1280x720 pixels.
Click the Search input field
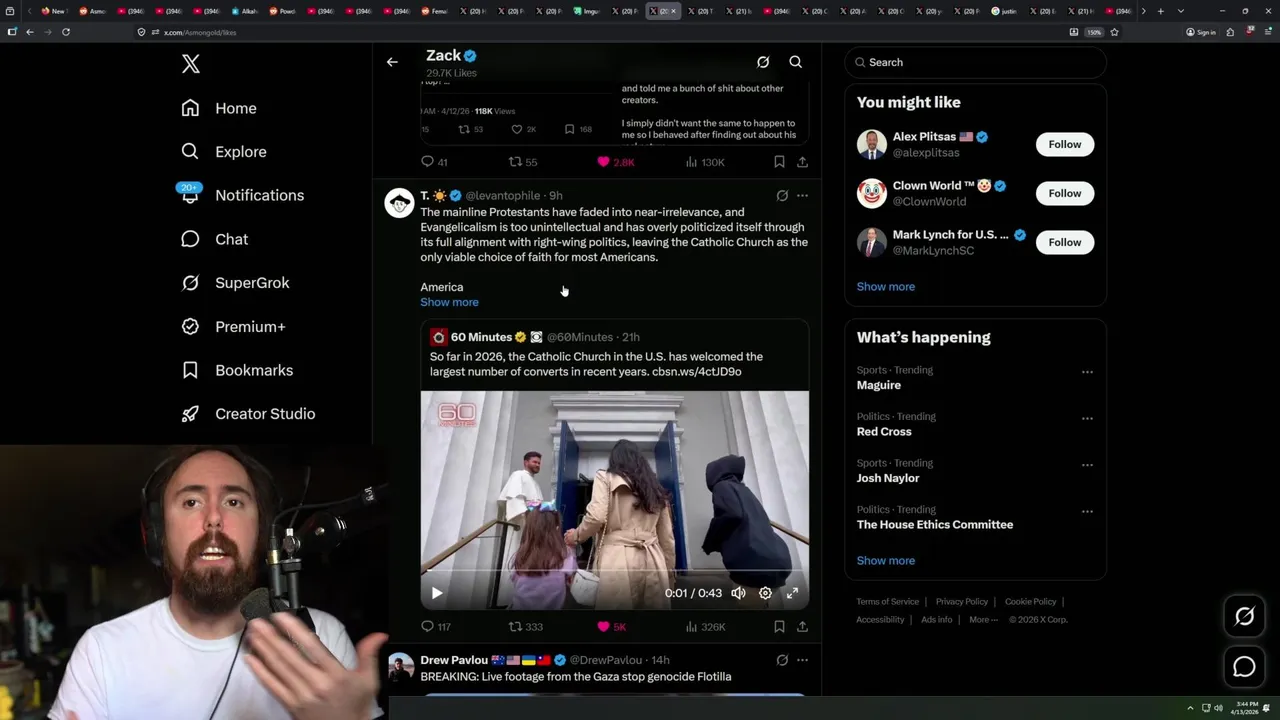[975, 62]
